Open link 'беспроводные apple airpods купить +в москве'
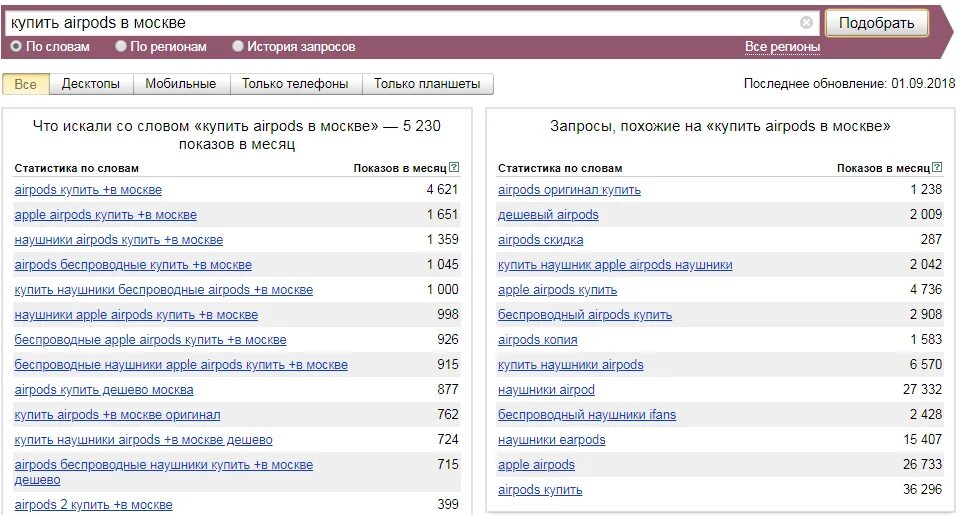This screenshot has width=960, height=515. click(151, 340)
